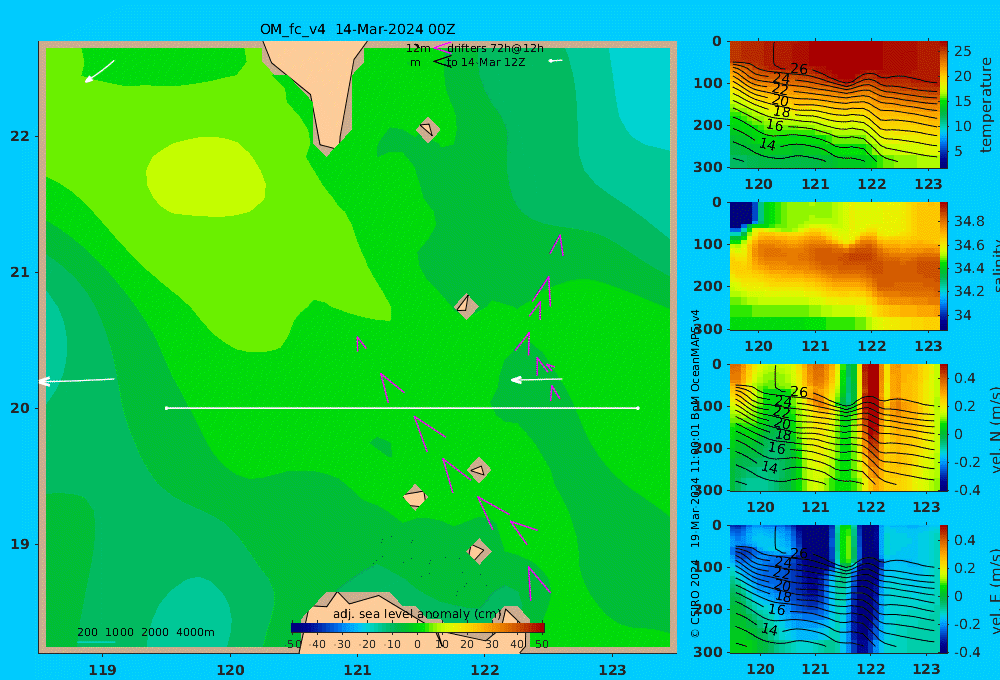Click the small island near 22°N
The width and height of the screenshot is (1000, 680).
point(427,129)
